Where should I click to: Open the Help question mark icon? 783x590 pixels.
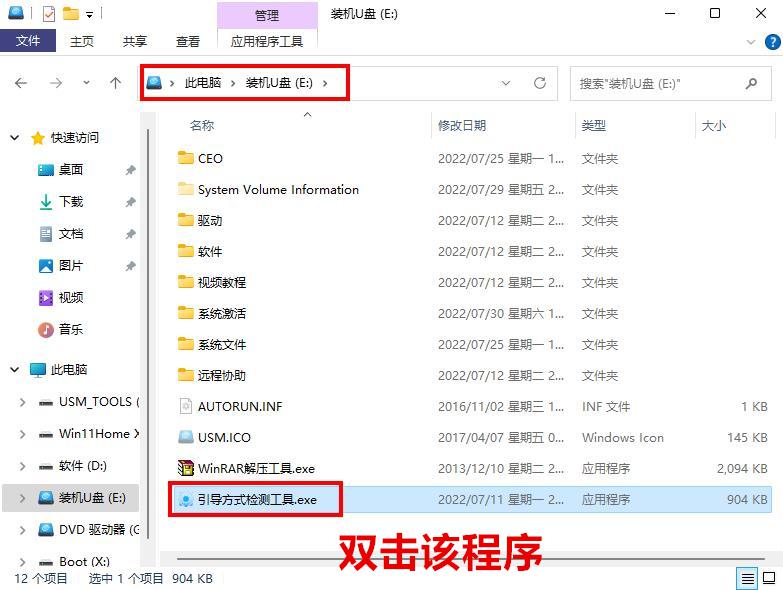pyautogui.click(x=773, y=41)
